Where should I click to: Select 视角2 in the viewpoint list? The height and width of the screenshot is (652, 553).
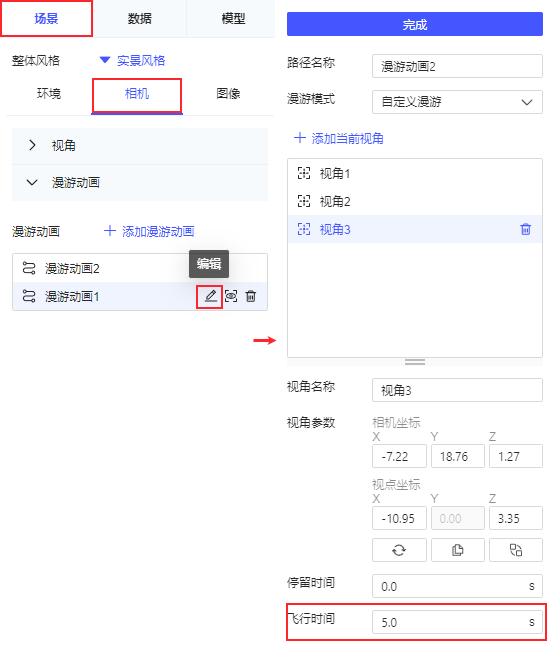415,201
